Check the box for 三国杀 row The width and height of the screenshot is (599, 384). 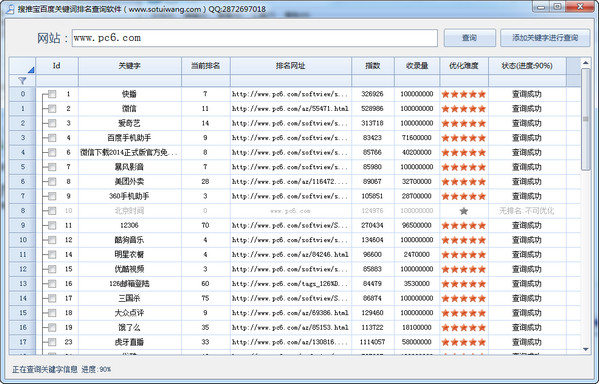click(x=52, y=298)
